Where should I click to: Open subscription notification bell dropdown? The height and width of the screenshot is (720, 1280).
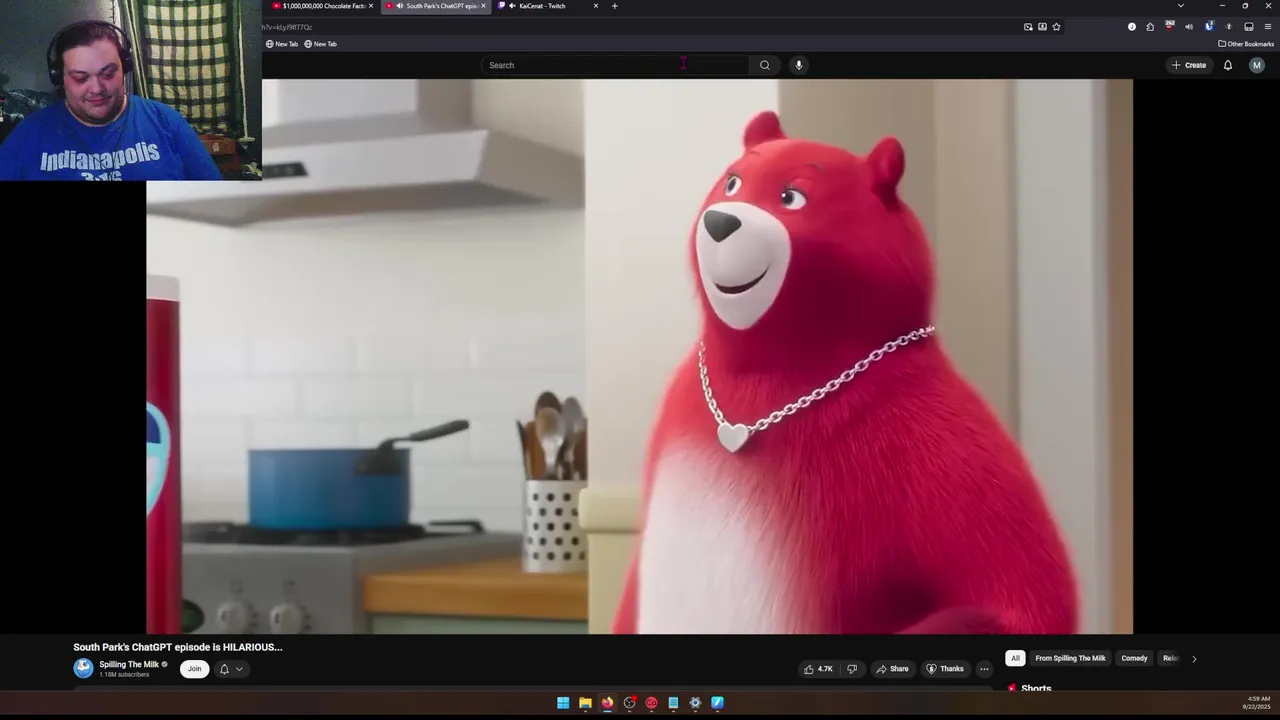coord(231,669)
